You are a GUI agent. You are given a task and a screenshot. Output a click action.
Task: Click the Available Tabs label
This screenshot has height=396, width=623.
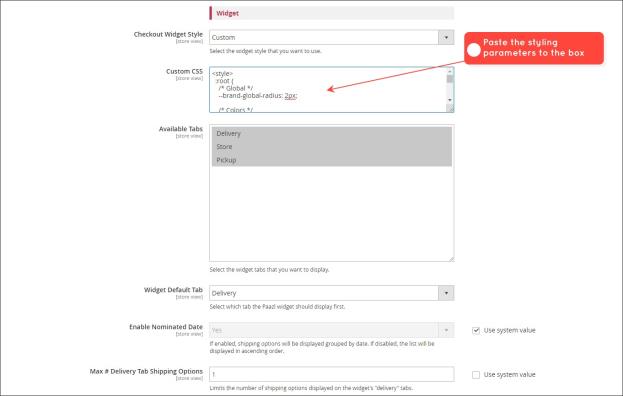(181, 129)
